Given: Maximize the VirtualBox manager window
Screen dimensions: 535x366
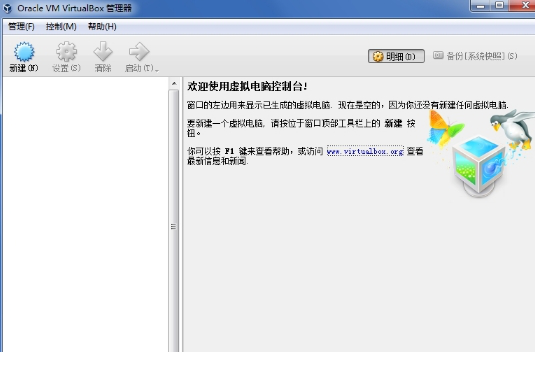Looking at the screenshot, I should tap(500, 5).
